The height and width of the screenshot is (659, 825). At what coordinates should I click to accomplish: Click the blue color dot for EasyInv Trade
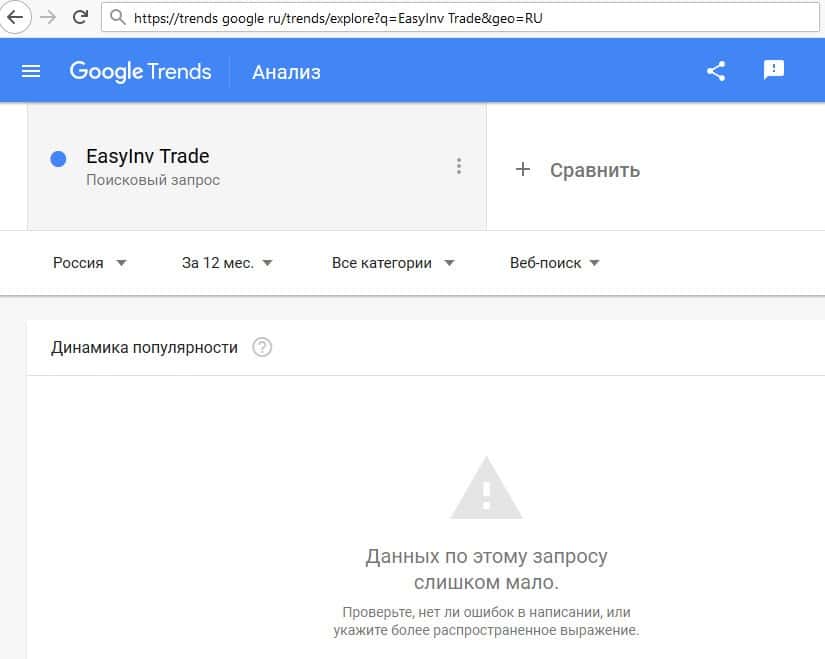(x=58, y=158)
